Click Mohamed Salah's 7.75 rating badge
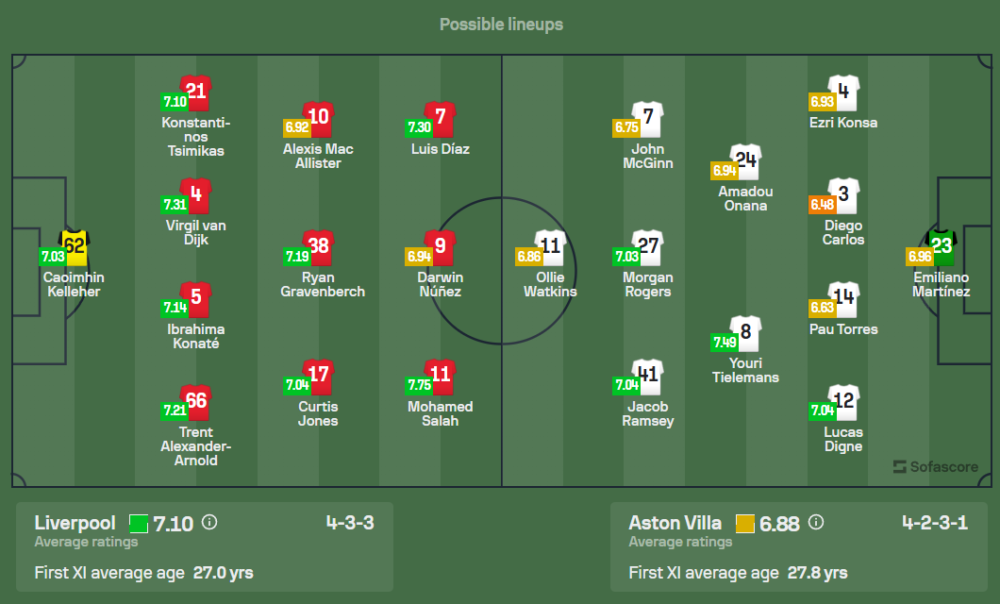 point(420,384)
